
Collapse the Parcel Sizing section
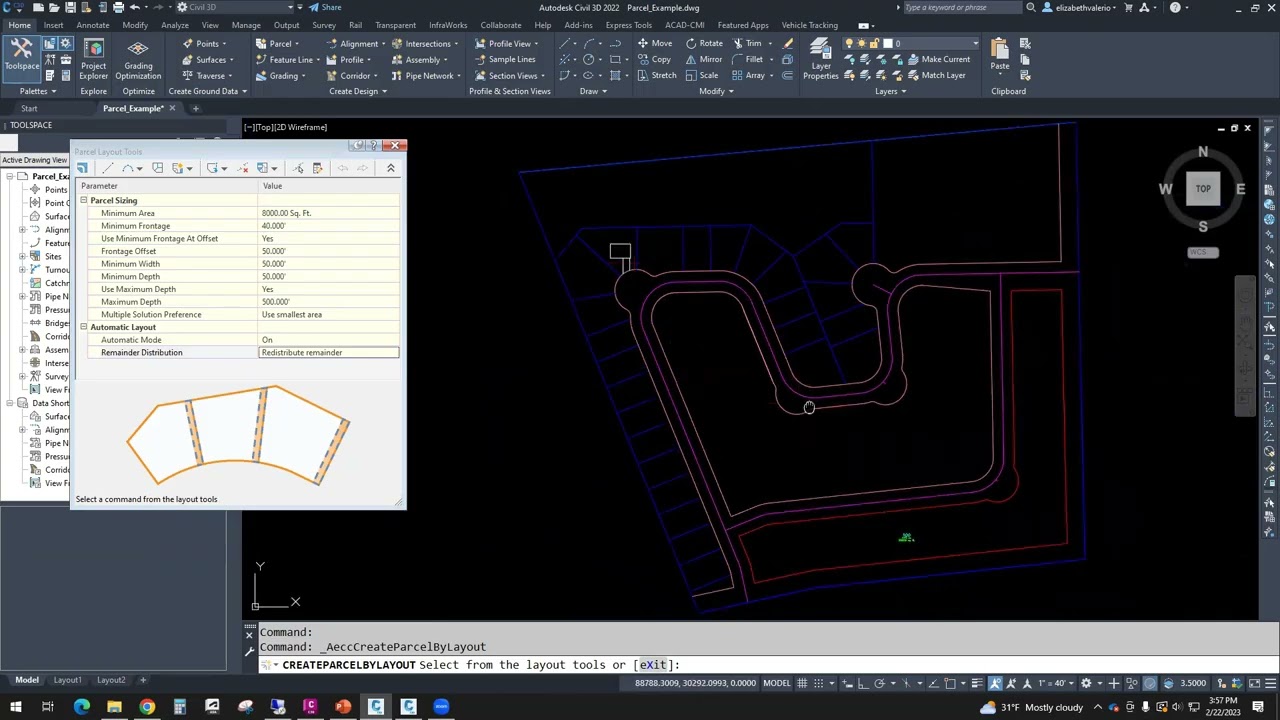[x=84, y=200]
